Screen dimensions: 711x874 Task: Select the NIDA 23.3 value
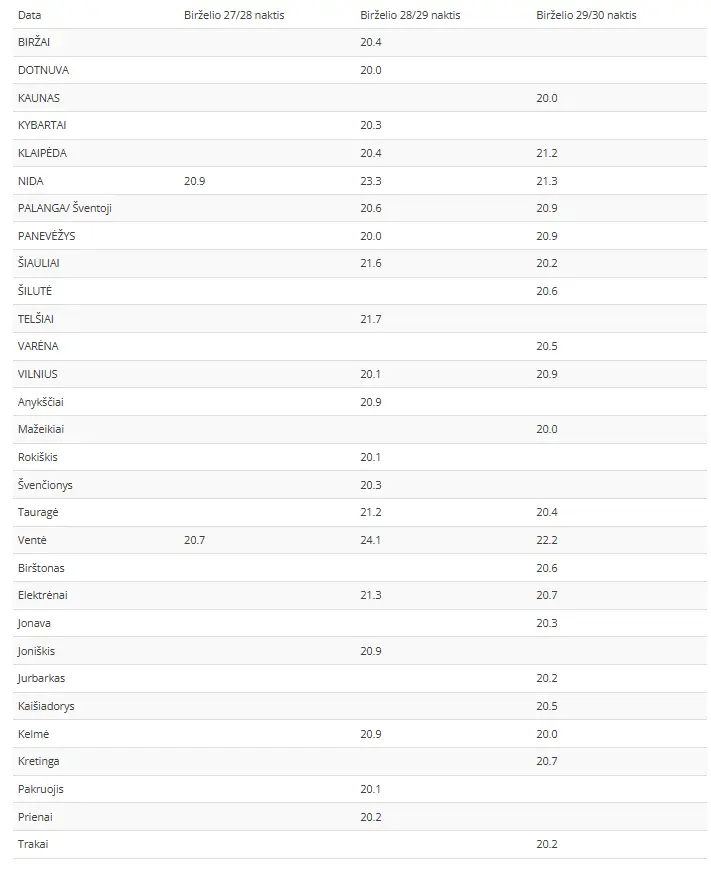(x=371, y=181)
